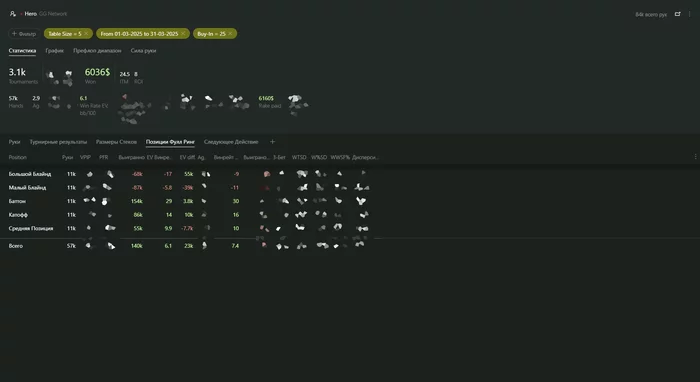
Task: Remove the date range filter chip
Action: (x=183, y=33)
